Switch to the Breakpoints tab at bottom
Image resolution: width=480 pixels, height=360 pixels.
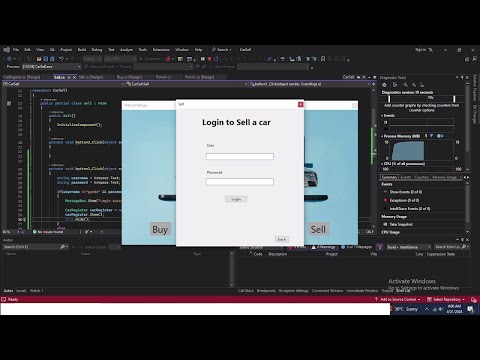pos(266,291)
